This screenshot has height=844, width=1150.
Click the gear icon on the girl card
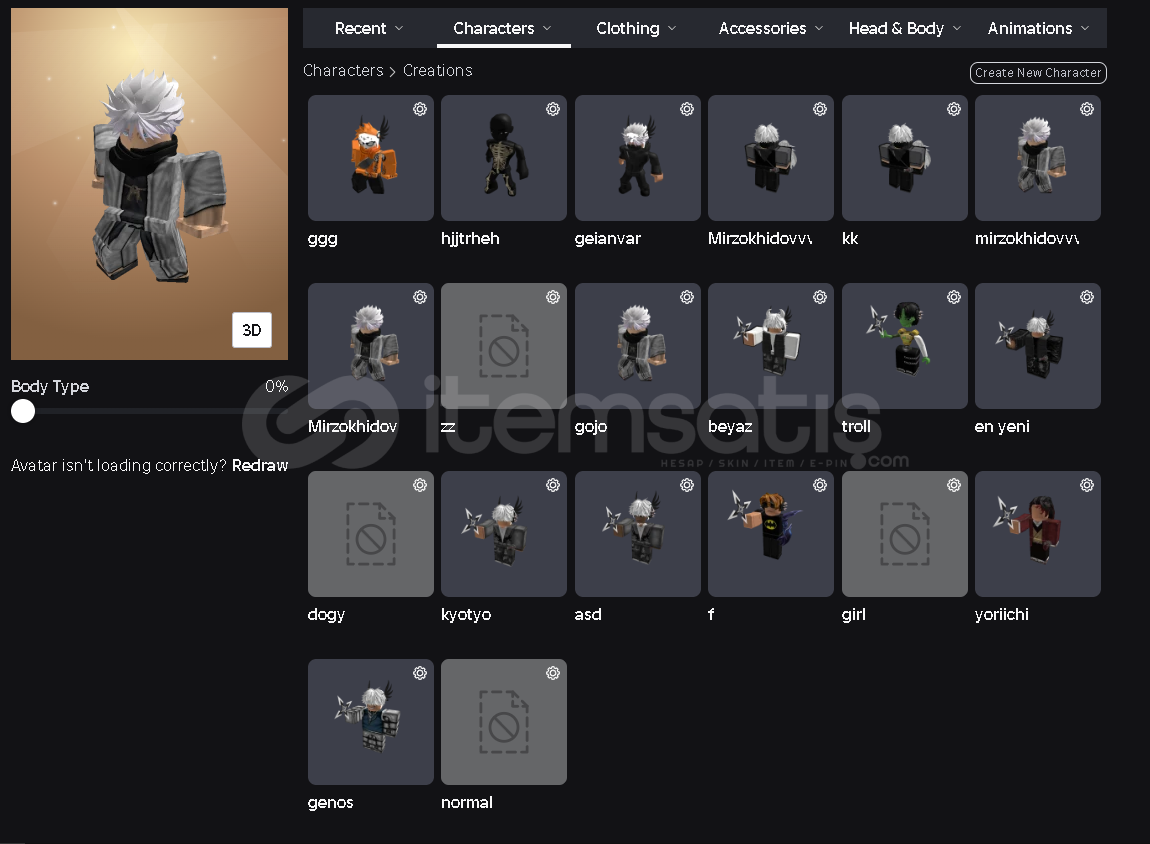click(953, 485)
